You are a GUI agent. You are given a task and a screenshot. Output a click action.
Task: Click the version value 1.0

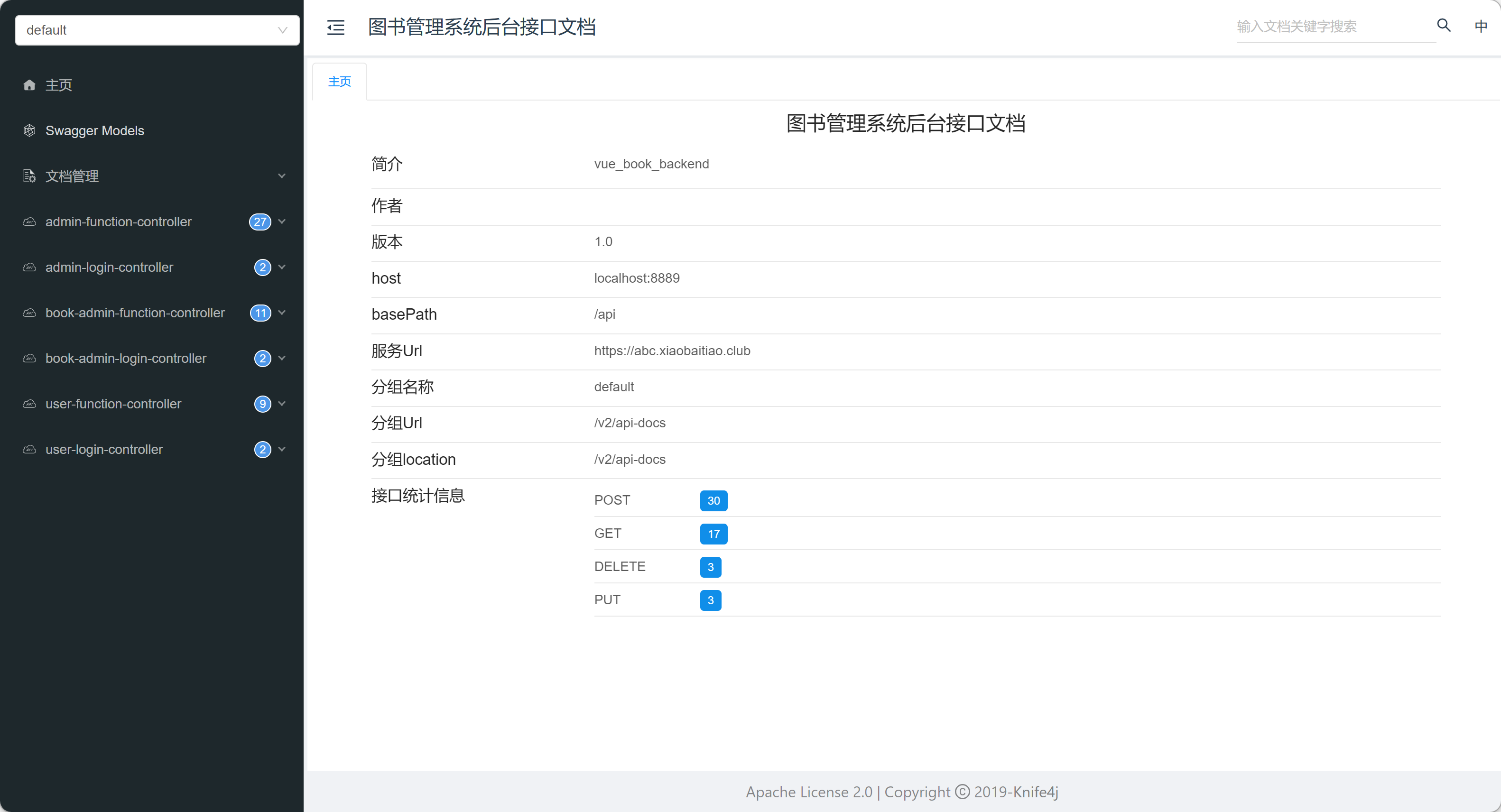[603, 242]
